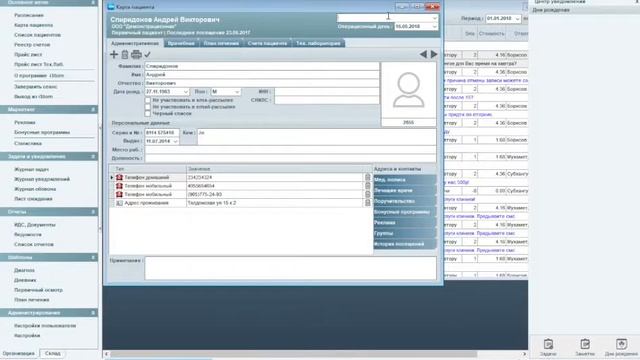Click the checkmark save icon
The image size is (640, 360).
click(x=147, y=54)
